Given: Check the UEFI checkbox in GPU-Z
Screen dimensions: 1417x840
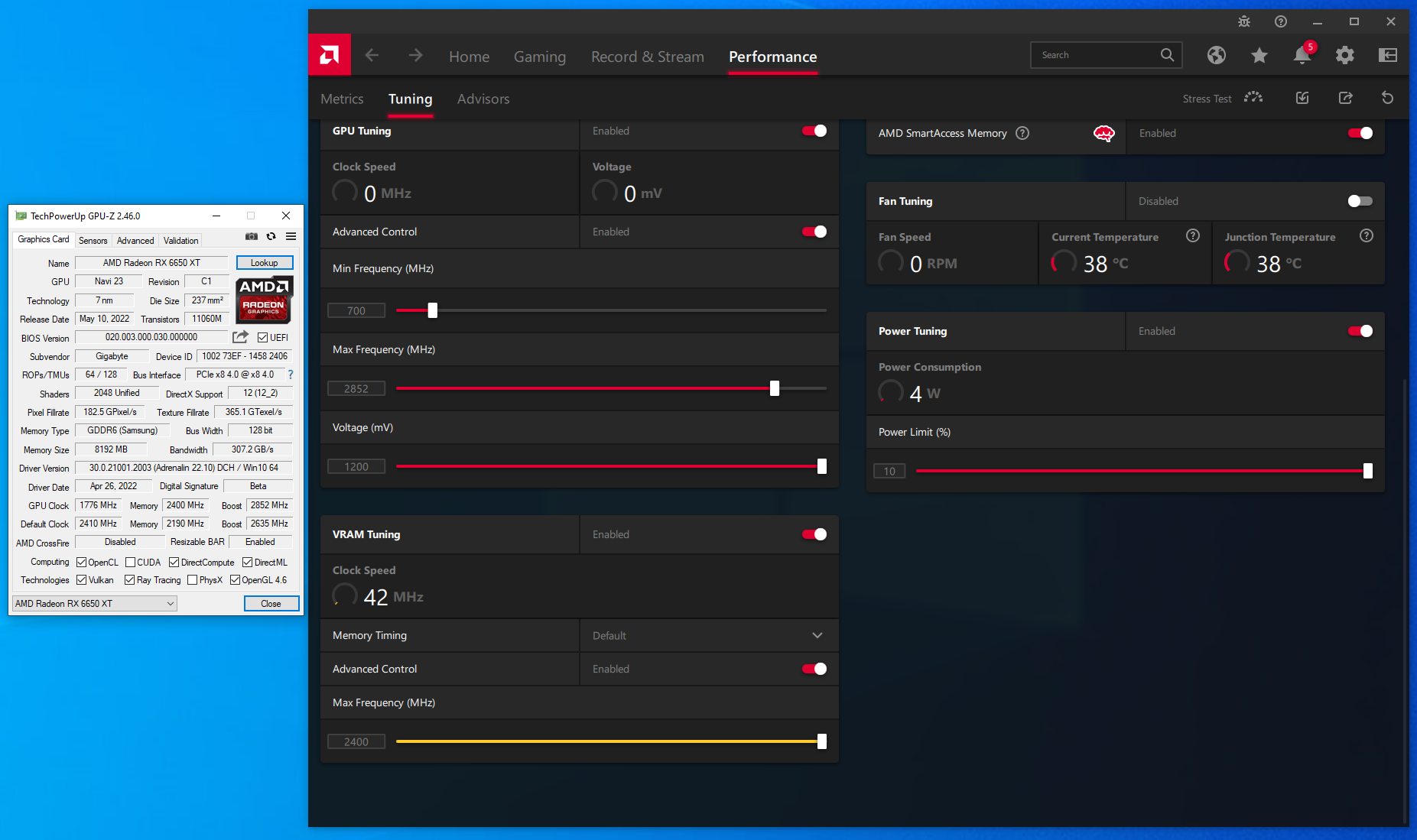Looking at the screenshot, I should pyautogui.click(x=263, y=337).
